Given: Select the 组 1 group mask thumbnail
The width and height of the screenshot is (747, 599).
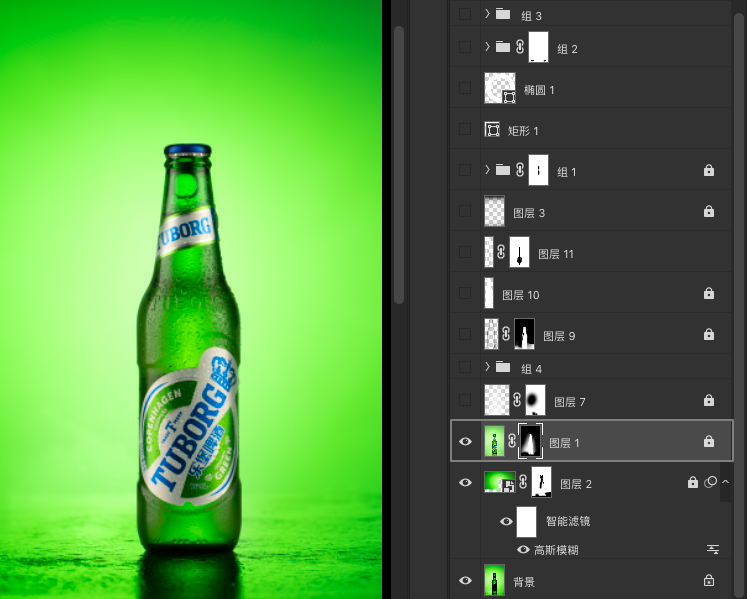Looking at the screenshot, I should coord(538,170).
